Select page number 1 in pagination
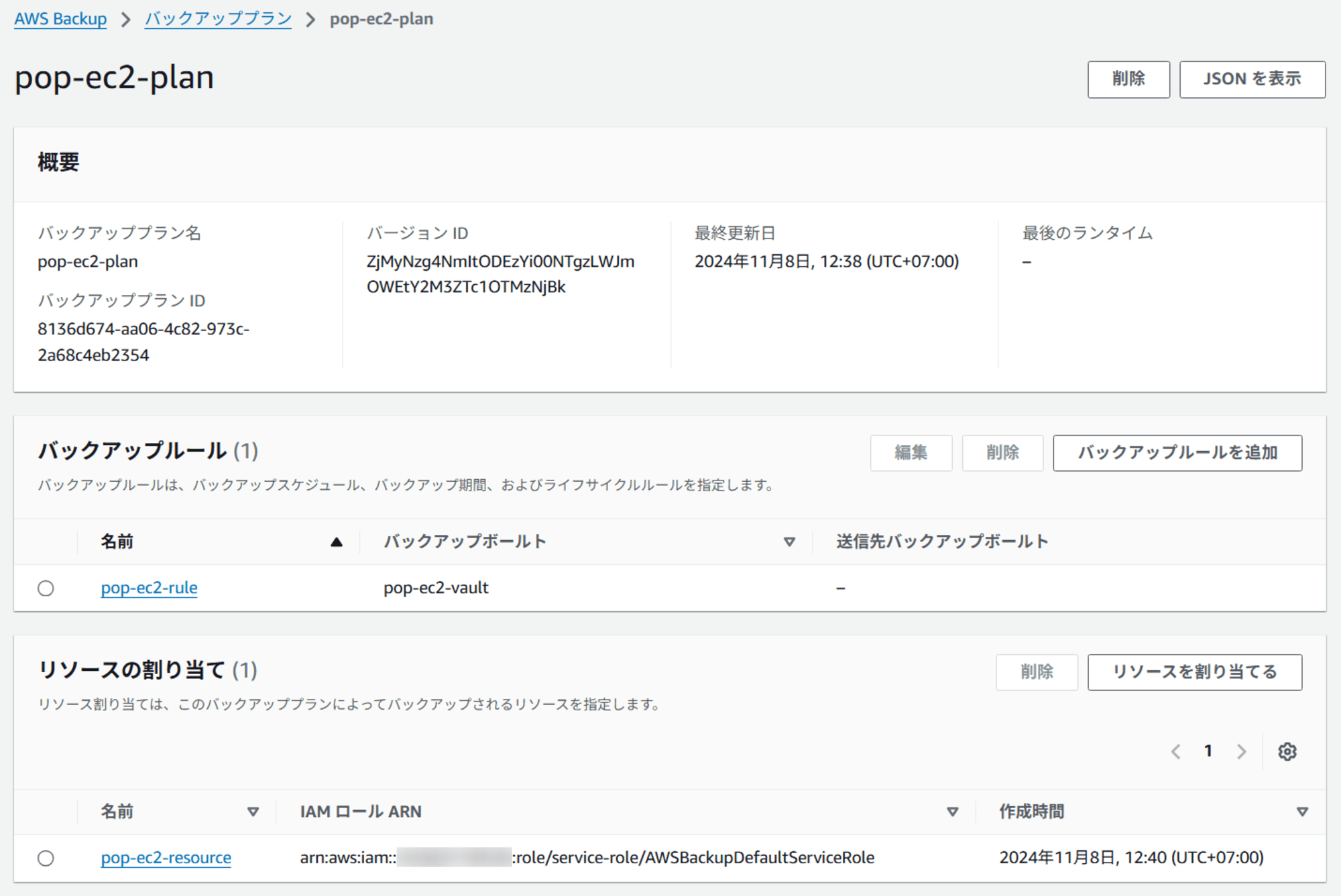This screenshot has height=896, width=1341. click(x=1208, y=751)
